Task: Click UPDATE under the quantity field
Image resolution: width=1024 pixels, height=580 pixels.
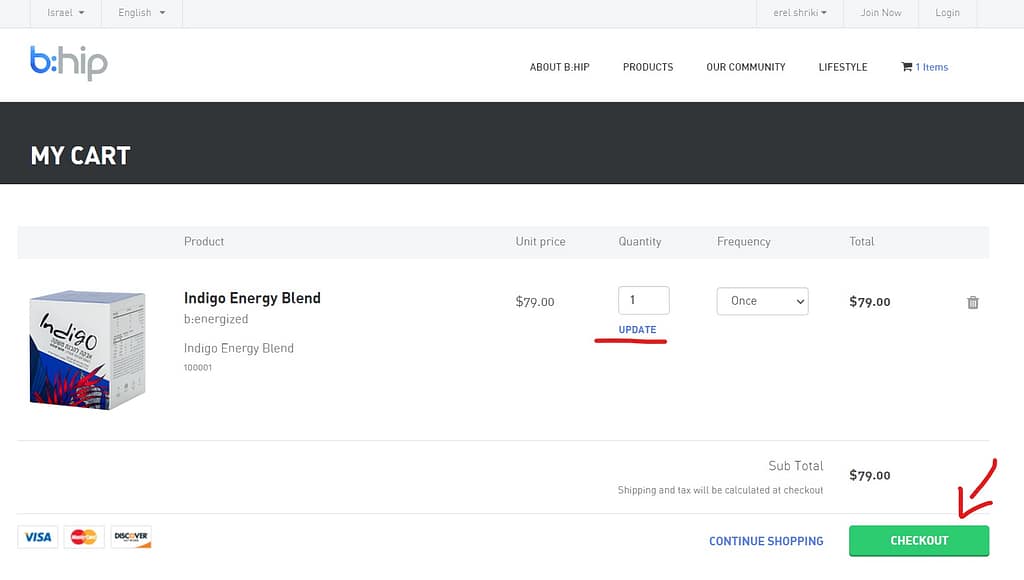Action: pyautogui.click(x=637, y=330)
